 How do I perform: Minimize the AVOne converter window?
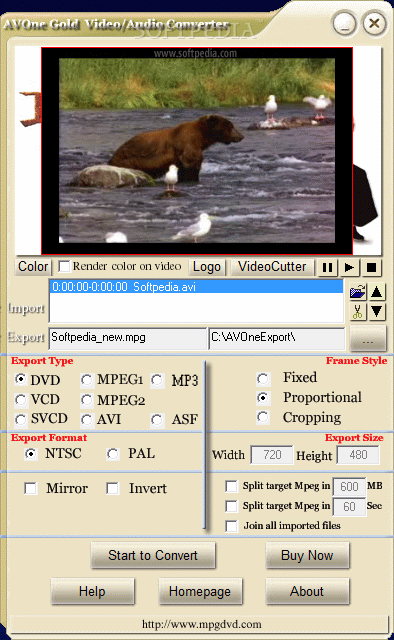click(x=345, y=24)
